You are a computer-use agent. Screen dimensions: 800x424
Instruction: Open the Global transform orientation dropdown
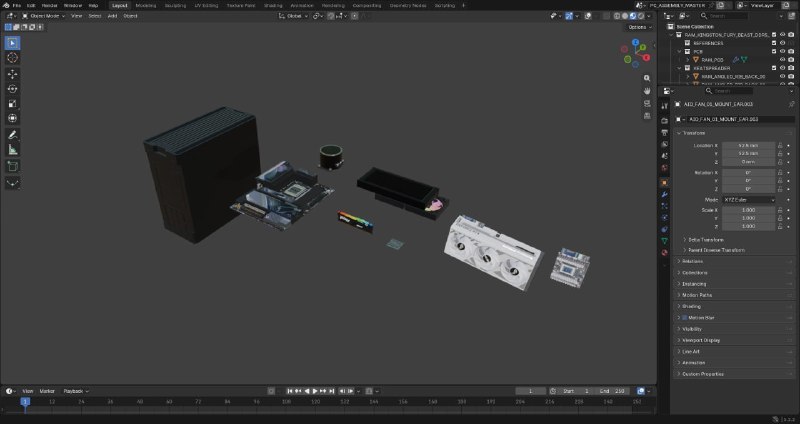[294, 16]
